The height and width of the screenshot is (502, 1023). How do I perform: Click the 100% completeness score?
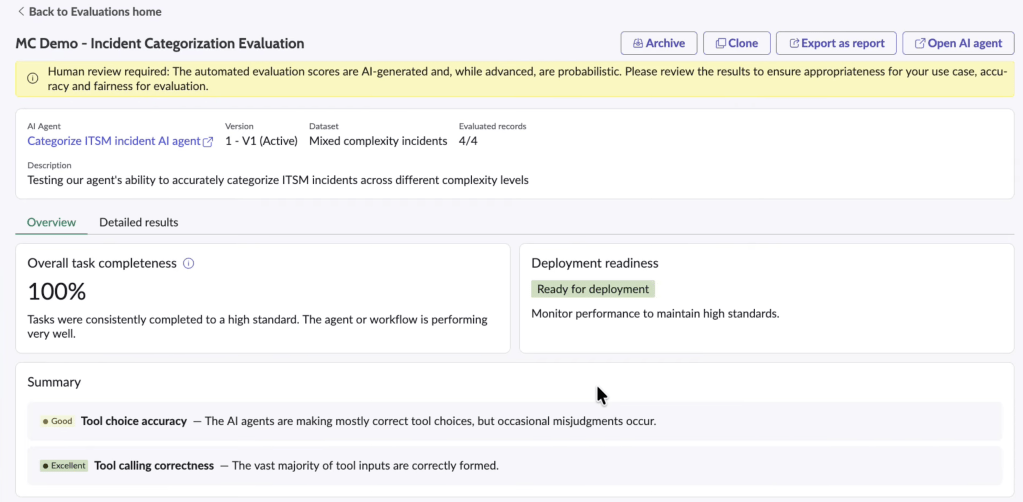click(x=57, y=292)
